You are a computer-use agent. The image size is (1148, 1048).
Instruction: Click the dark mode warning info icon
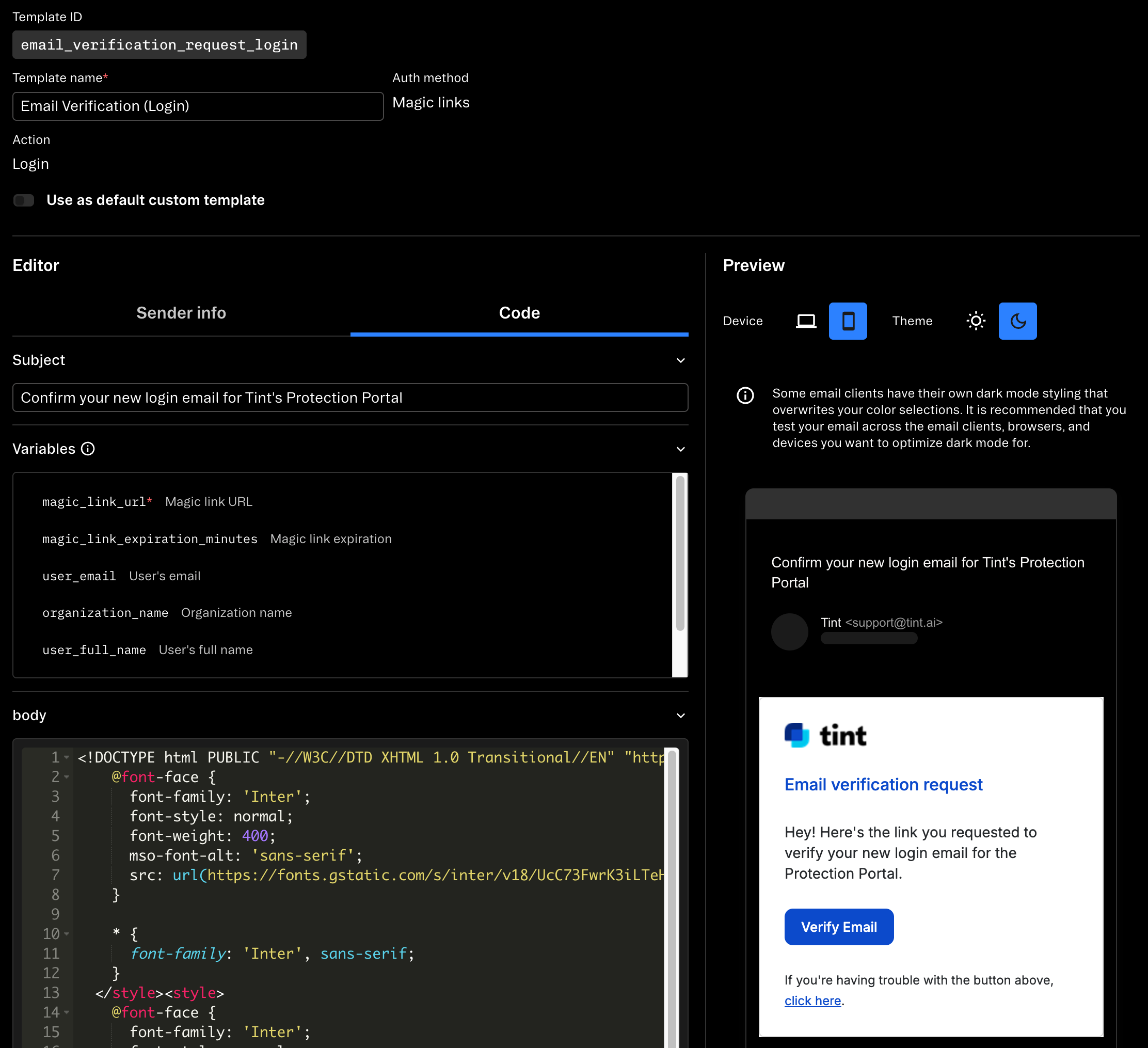[x=745, y=395]
